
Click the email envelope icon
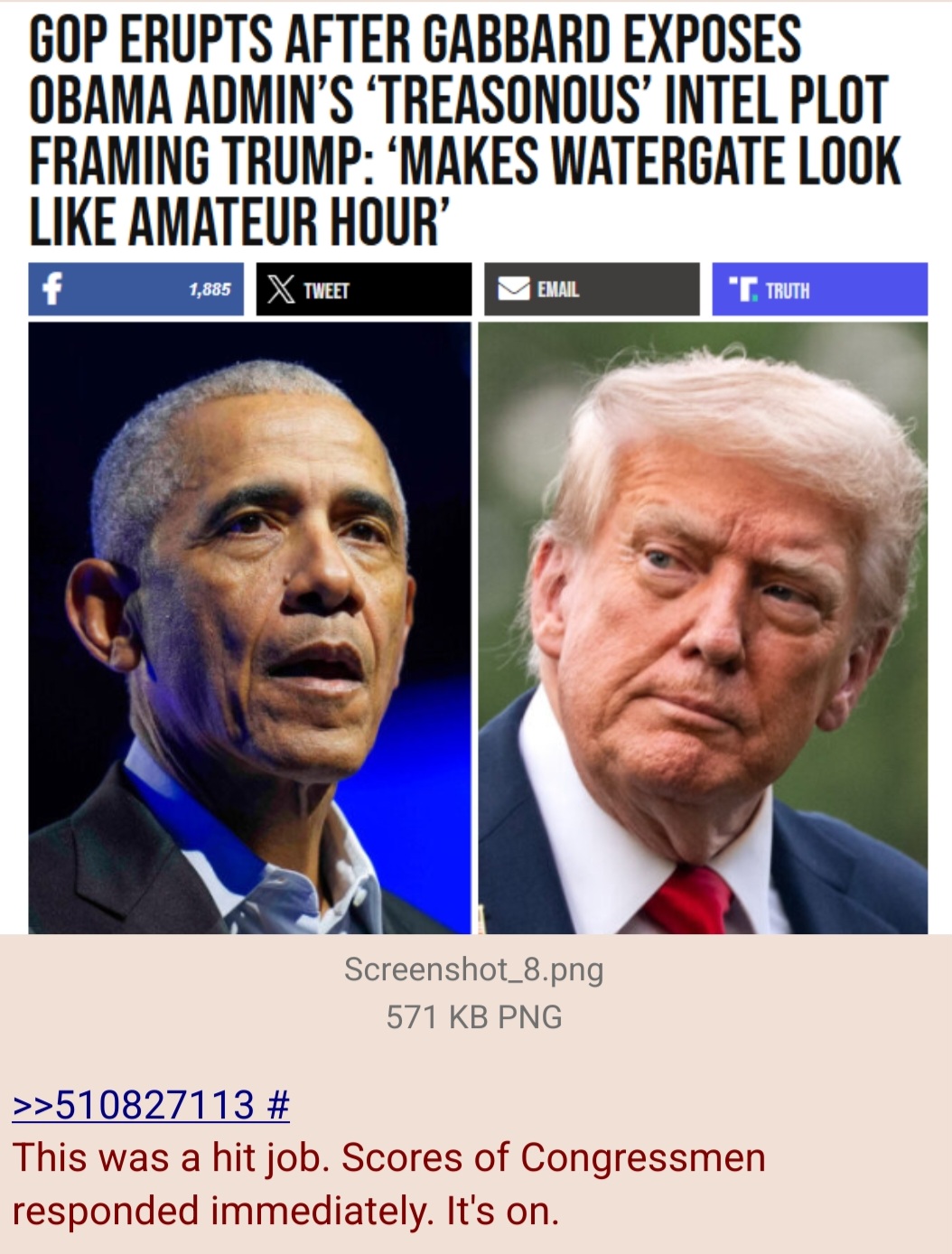click(x=514, y=289)
